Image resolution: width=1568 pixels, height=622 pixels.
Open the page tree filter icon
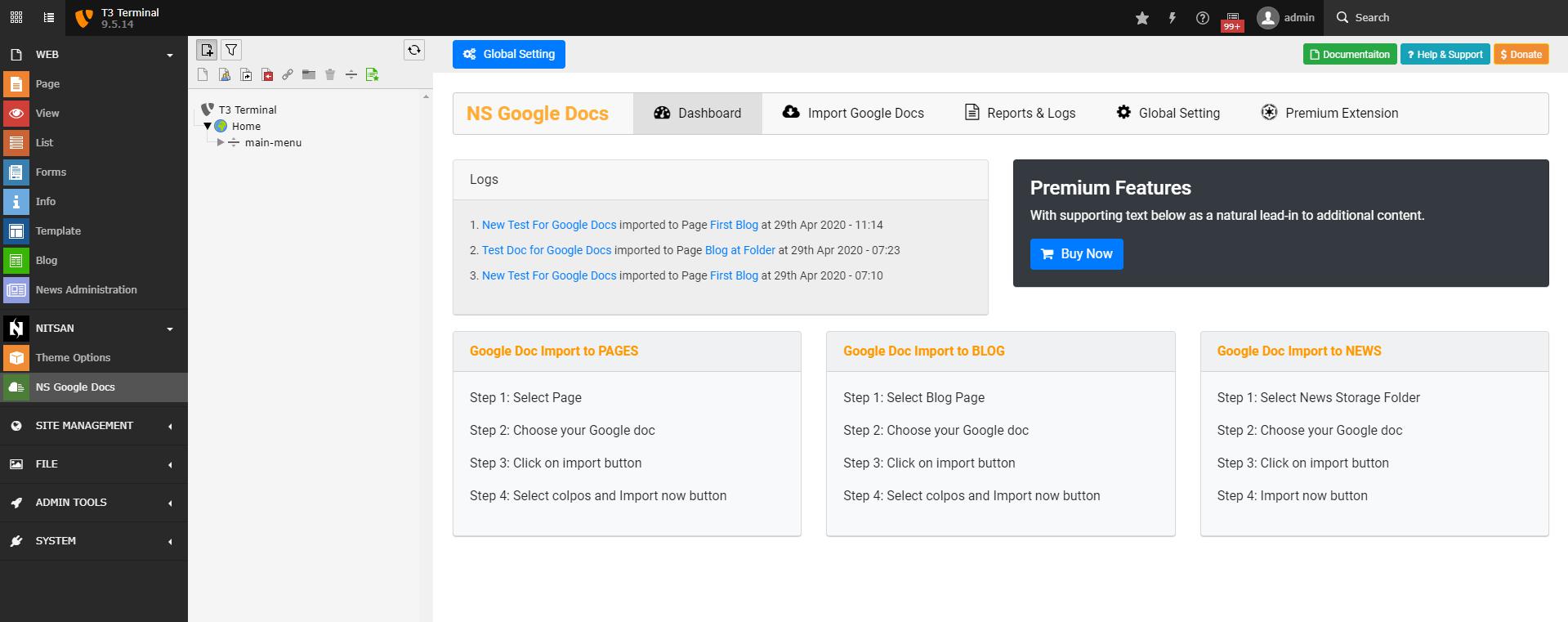[231, 50]
